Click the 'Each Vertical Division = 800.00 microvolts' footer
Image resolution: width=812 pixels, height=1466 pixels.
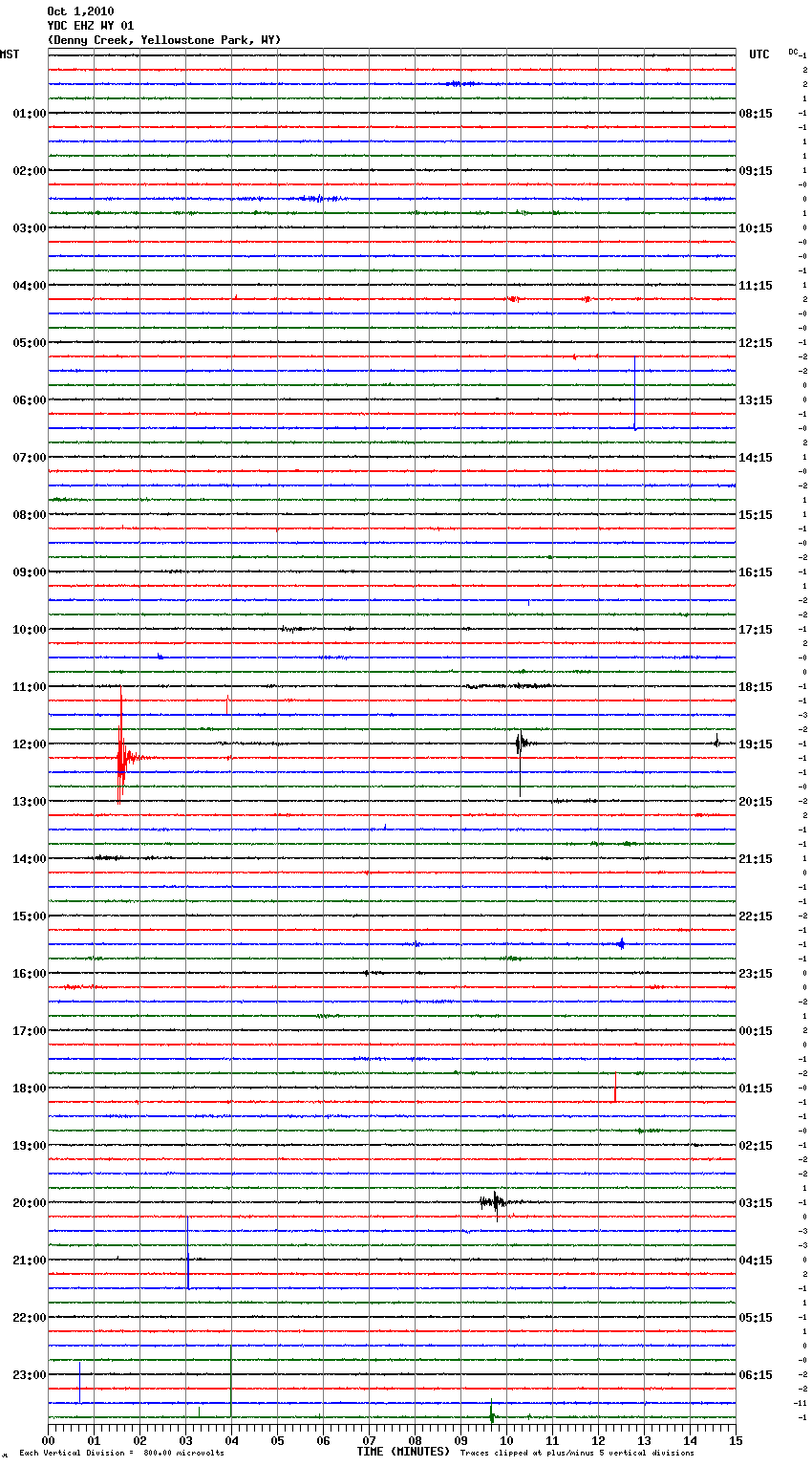[121, 1454]
